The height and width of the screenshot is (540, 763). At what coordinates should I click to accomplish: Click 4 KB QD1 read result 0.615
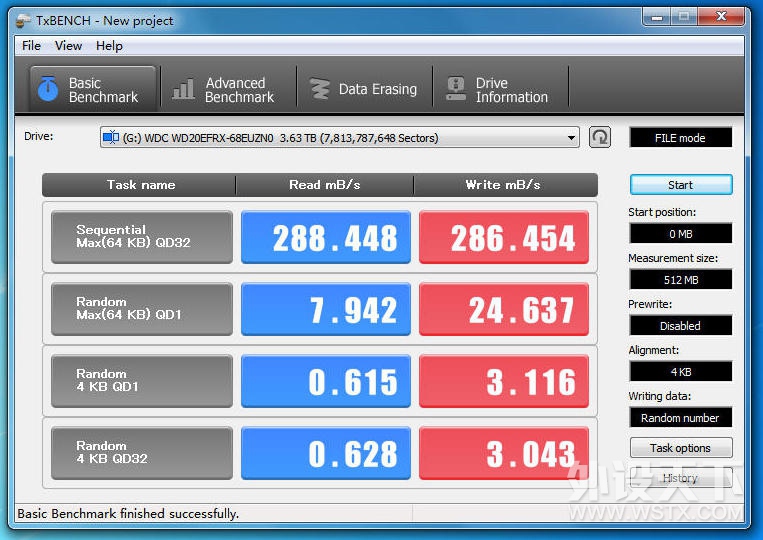pyautogui.click(x=326, y=381)
